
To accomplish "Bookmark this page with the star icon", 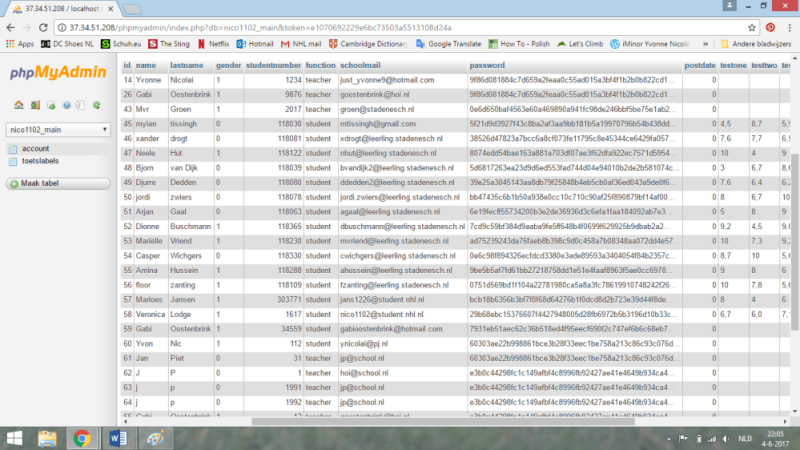I will (x=752, y=28).
